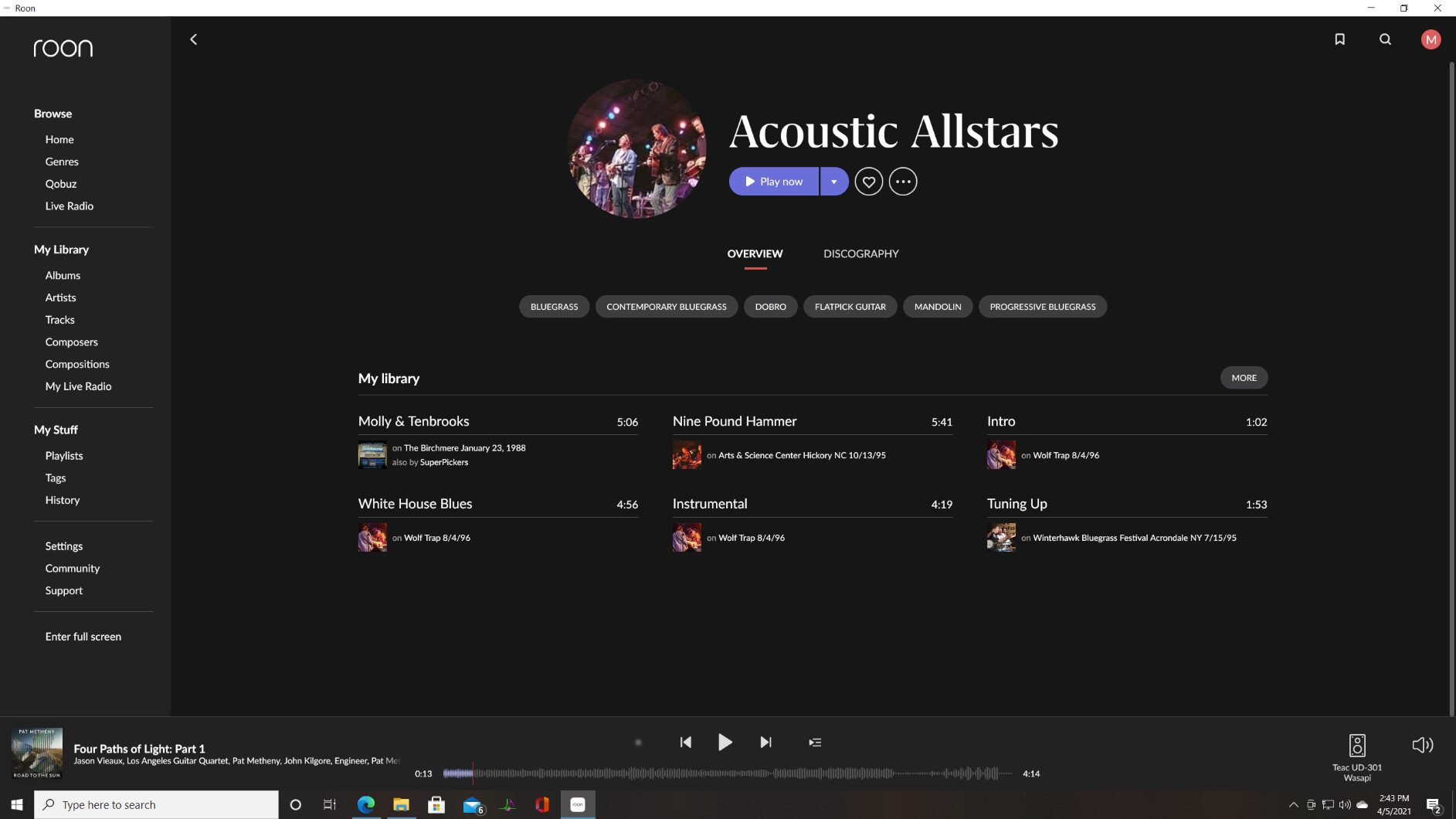Image resolution: width=1456 pixels, height=819 pixels.
Task: Open Albums in My Library sidebar
Action: point(63,276)
